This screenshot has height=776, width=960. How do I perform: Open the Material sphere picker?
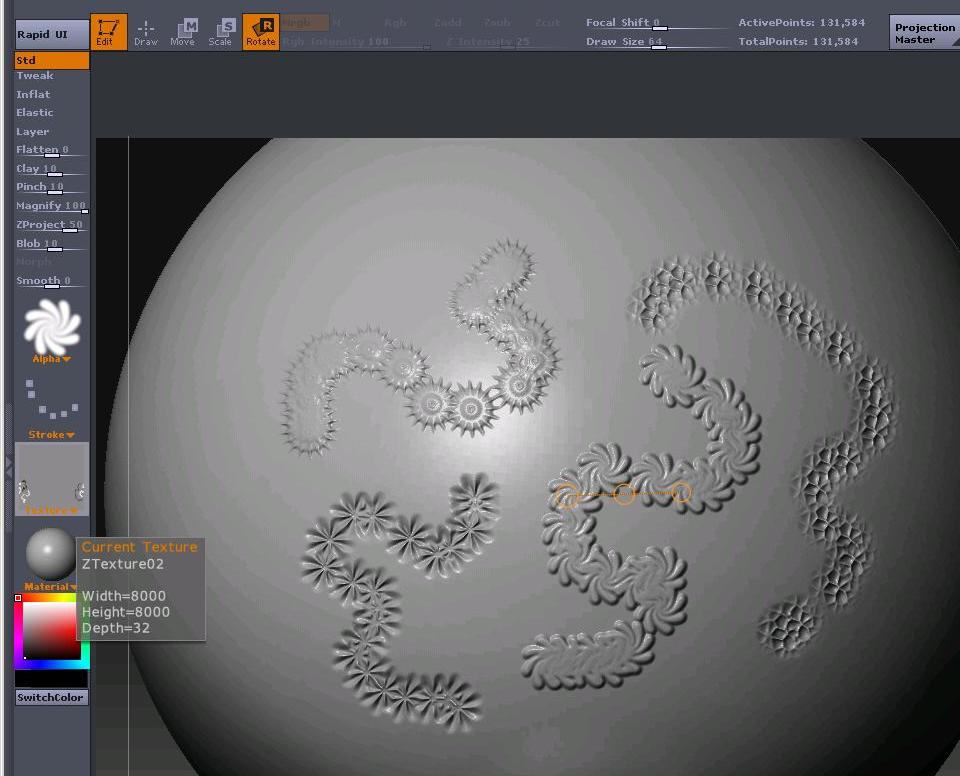pyautogui.click(x=51, y=554)
